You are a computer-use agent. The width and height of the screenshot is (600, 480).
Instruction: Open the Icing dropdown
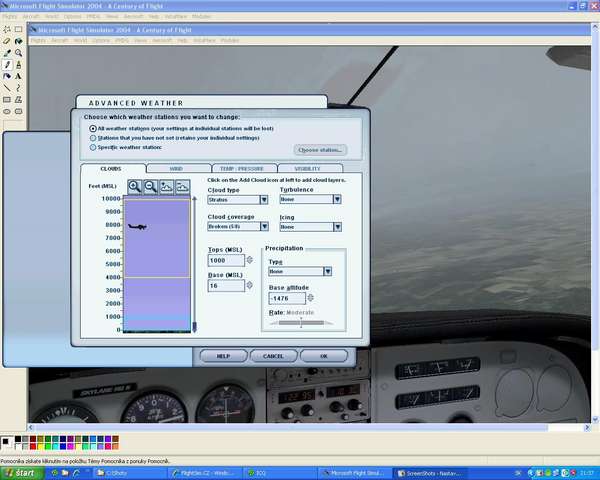[x=311, y=227]
